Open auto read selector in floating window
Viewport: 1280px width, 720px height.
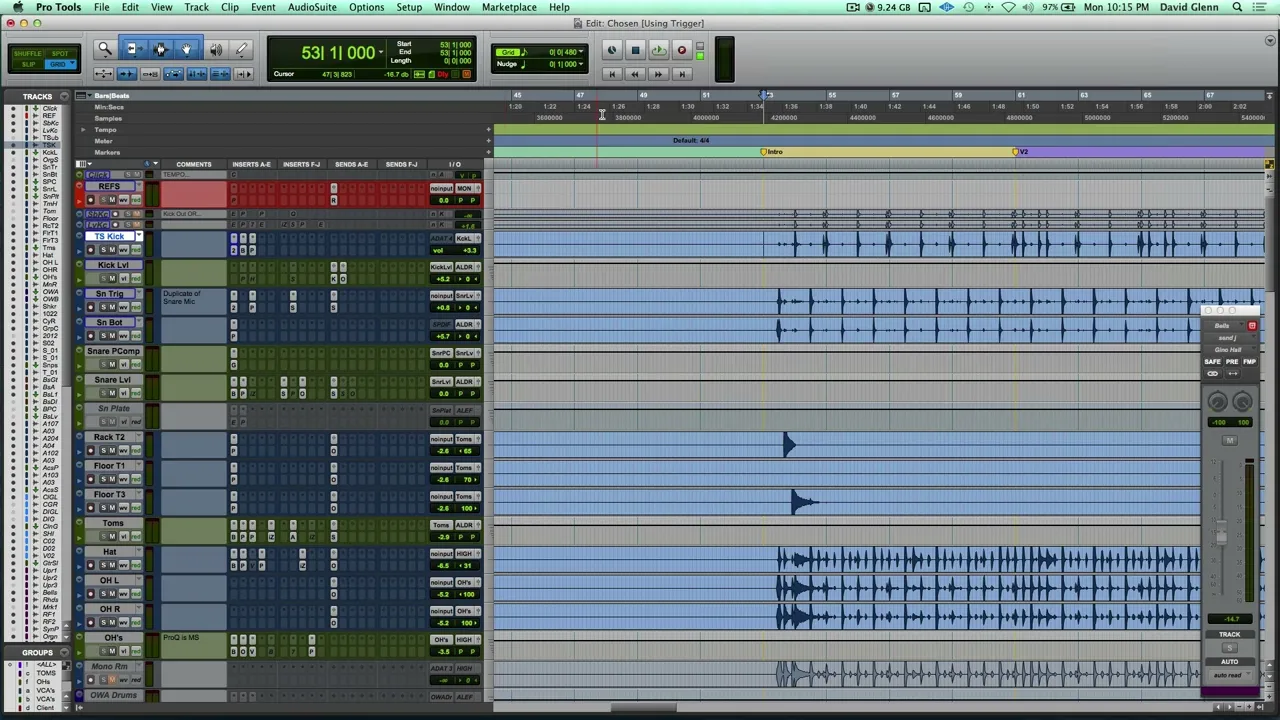(x=1229, y=675)
